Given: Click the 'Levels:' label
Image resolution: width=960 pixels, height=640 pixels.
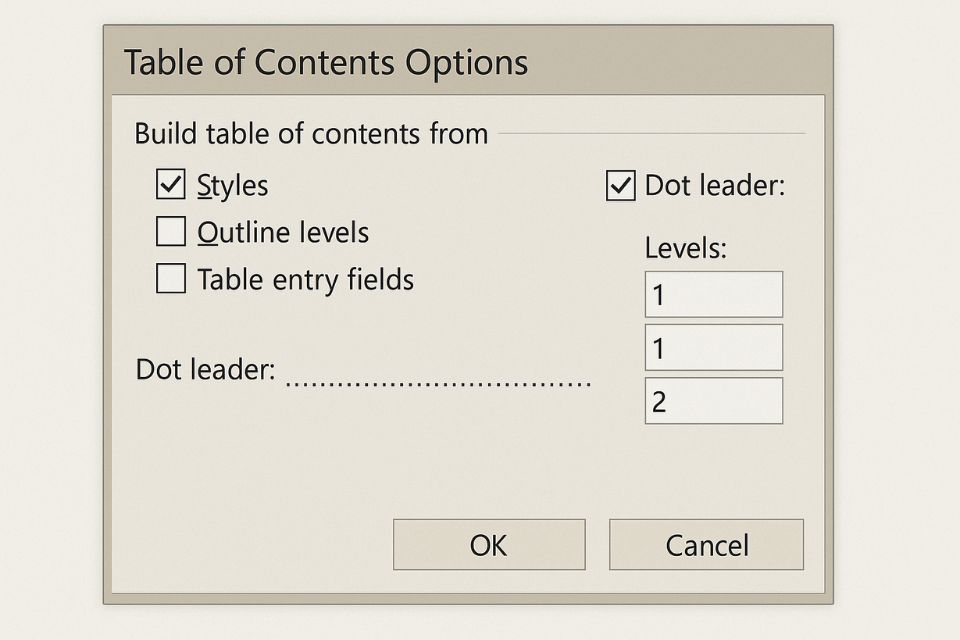Looking at the screenshot, I should (685, 248).
